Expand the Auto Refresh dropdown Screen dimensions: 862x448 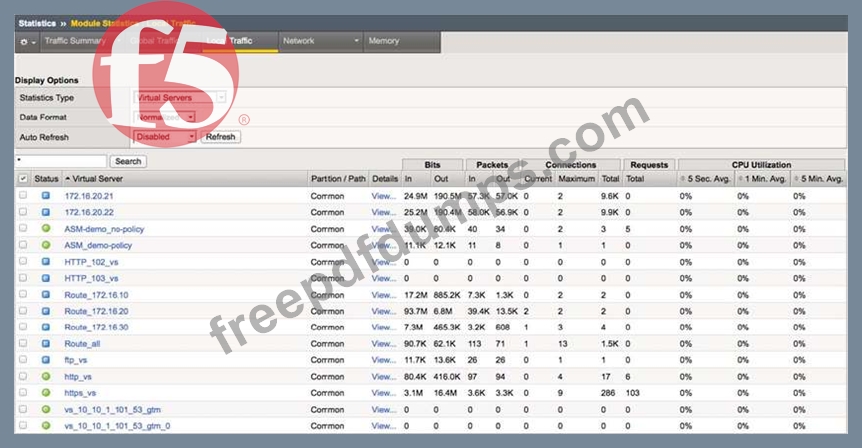[x=165, y=137]
